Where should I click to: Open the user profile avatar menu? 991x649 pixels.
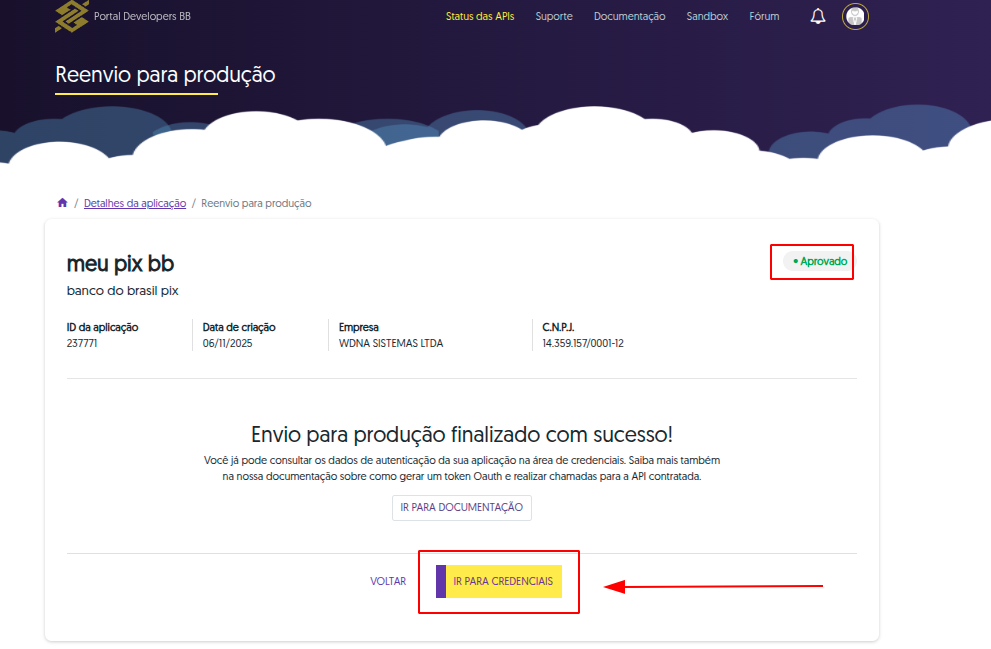click(x=855, y=16)
